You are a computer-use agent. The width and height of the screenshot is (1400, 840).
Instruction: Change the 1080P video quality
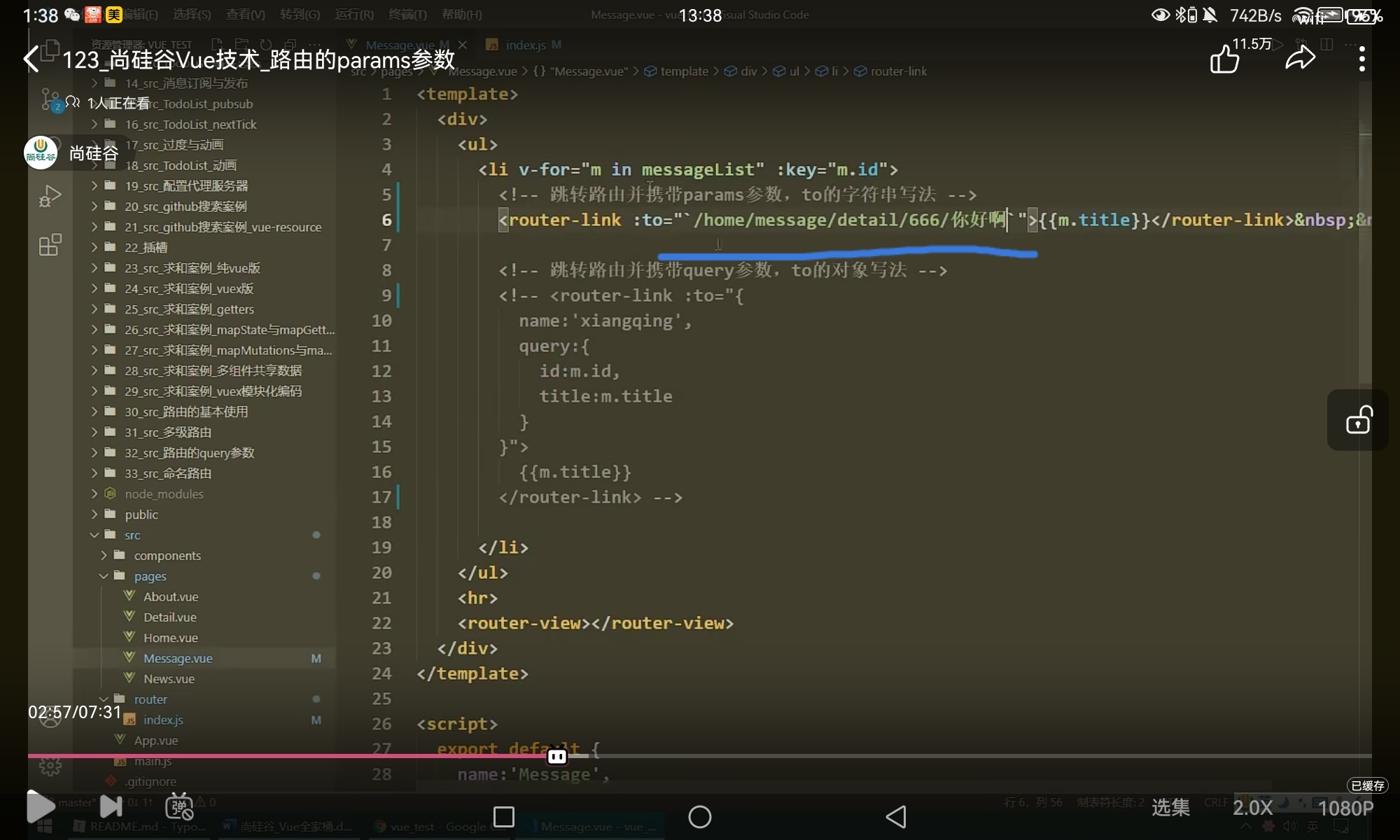1345,808
